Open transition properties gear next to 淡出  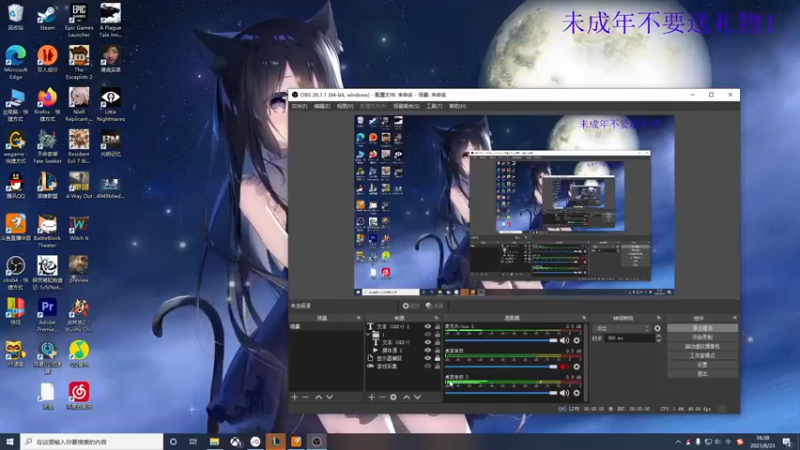(x=657, y=329)
